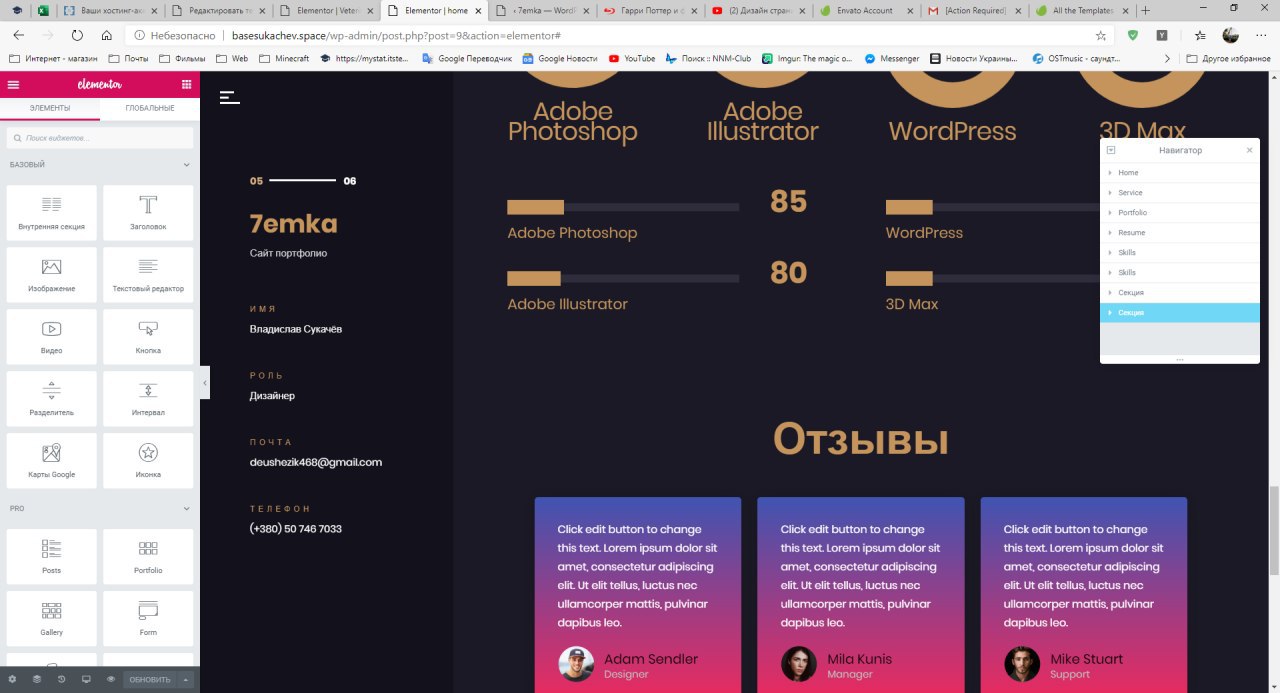Viewport: 1280px width, 693px height.
Task: Close the Навигатор panel
Action: (x=1249, y=150)
